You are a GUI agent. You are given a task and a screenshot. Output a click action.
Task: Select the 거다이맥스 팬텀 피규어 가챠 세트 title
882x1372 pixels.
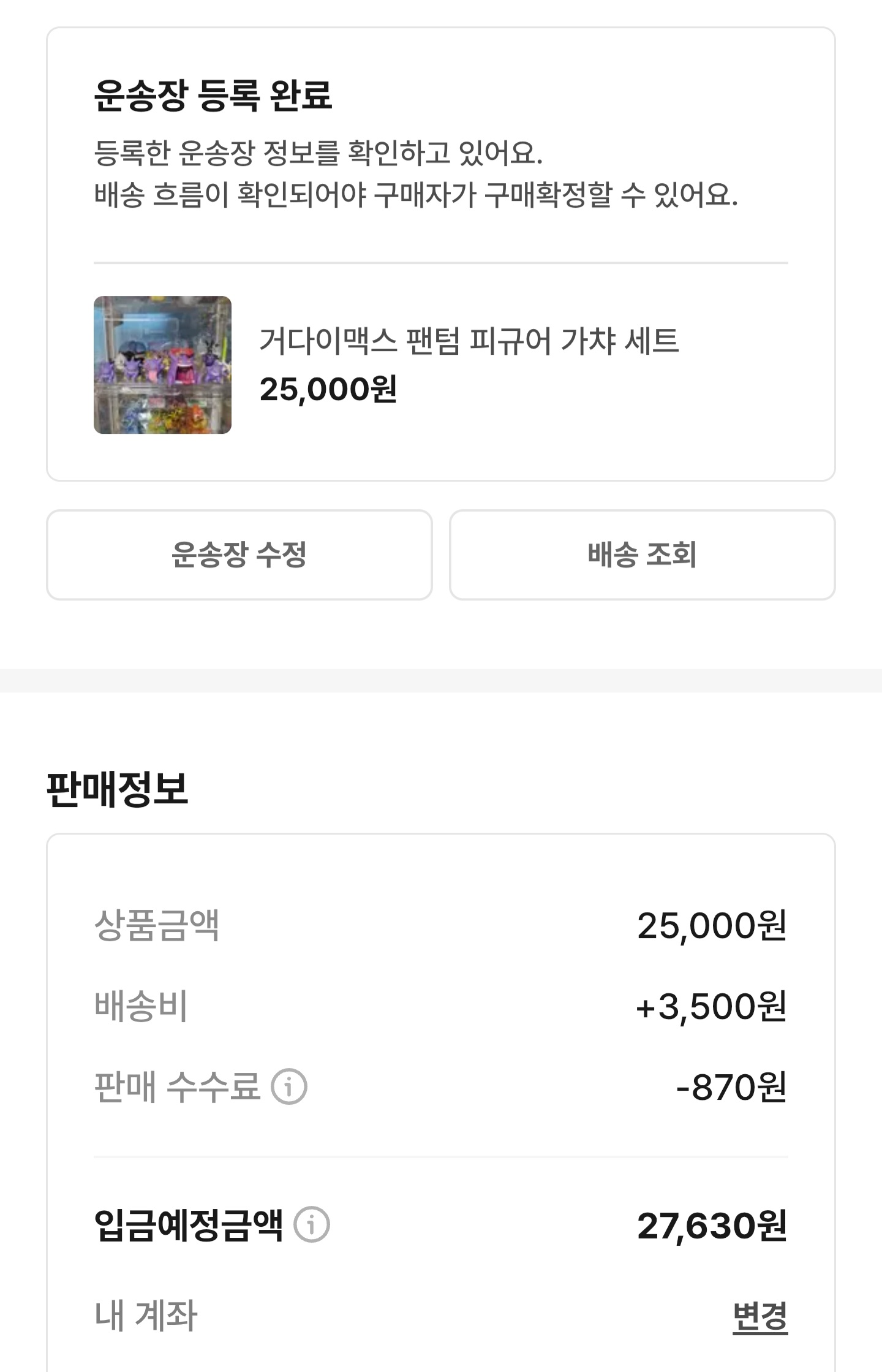point(469,341)
